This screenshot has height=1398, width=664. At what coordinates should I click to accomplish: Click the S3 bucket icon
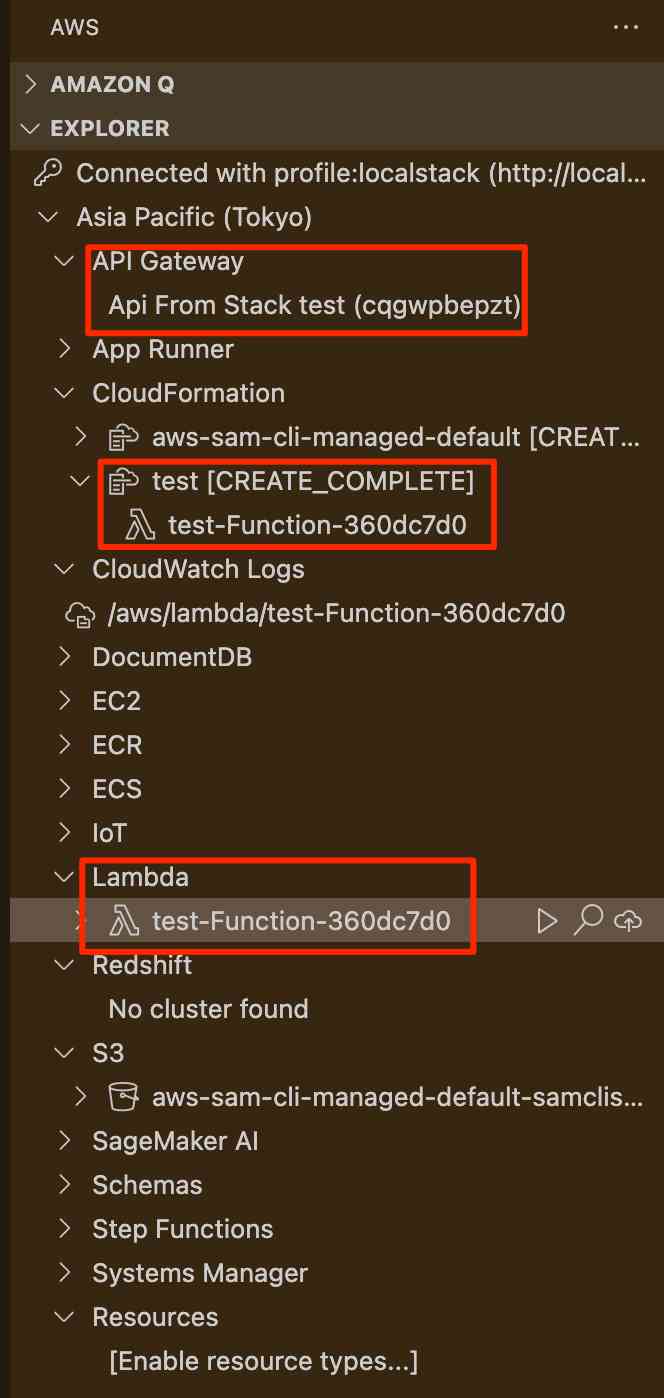click(x=123, y=1097)
